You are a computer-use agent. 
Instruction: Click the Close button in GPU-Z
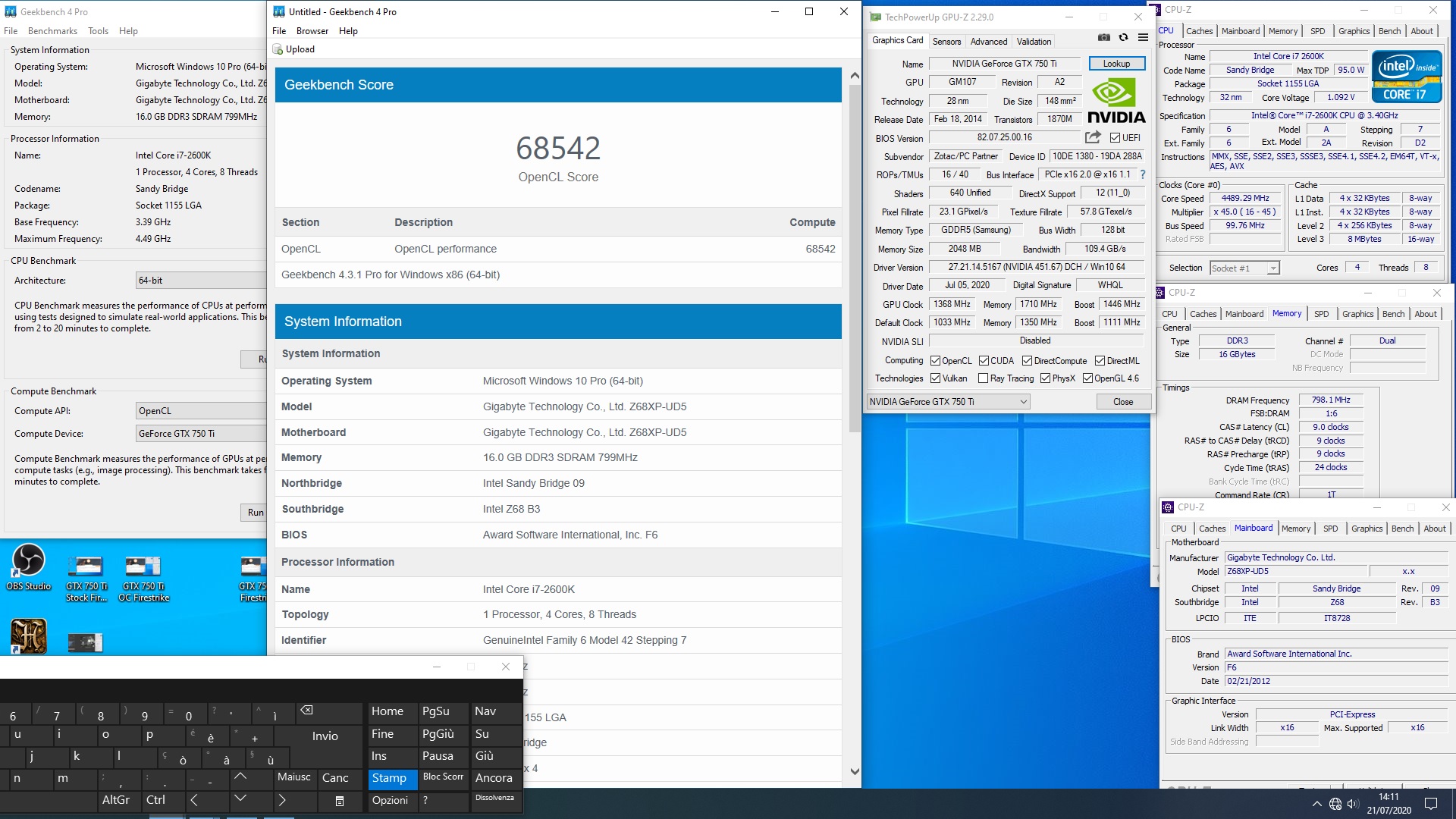click(1123, 402)
